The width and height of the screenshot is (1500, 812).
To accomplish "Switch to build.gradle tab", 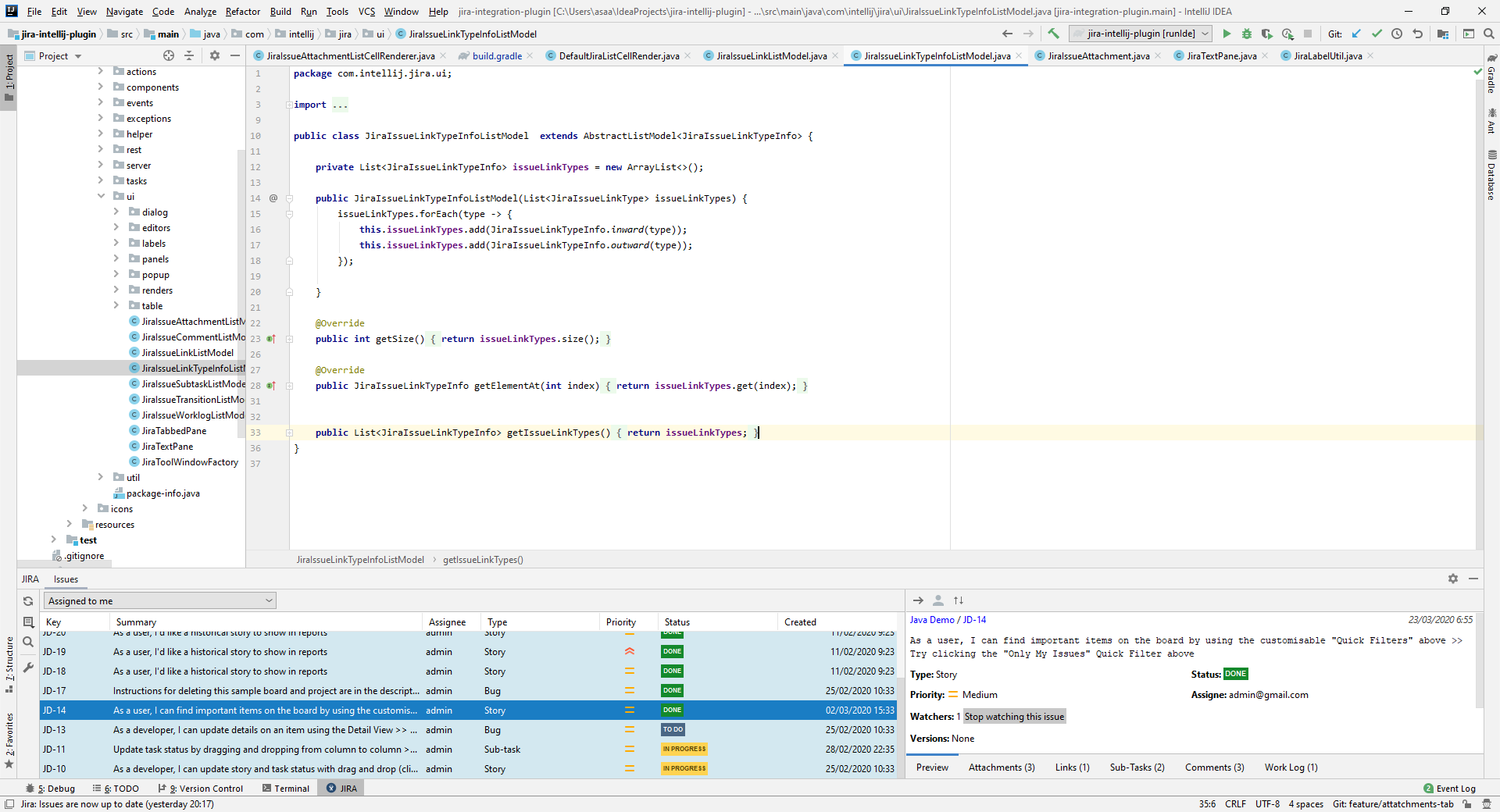I will click(x=497, y=55).
